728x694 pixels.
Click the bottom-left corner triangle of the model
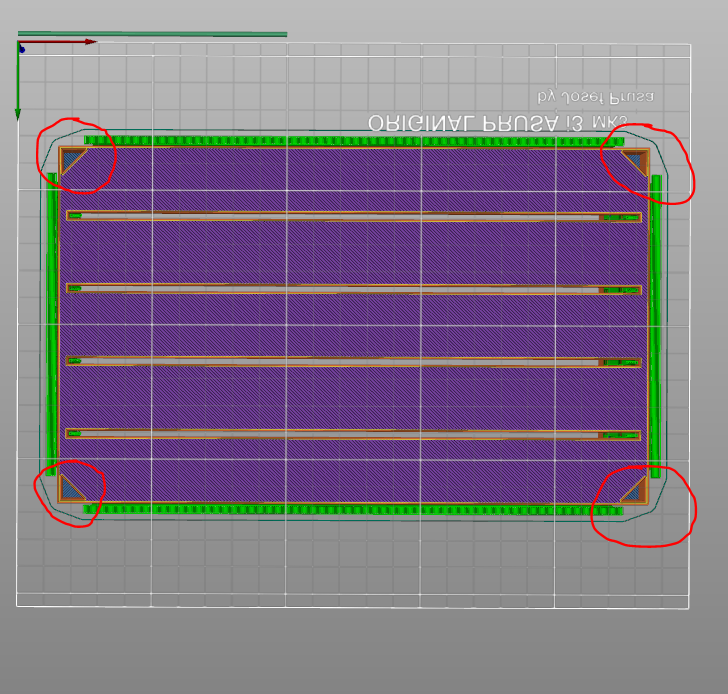click(x=70, y=489)
